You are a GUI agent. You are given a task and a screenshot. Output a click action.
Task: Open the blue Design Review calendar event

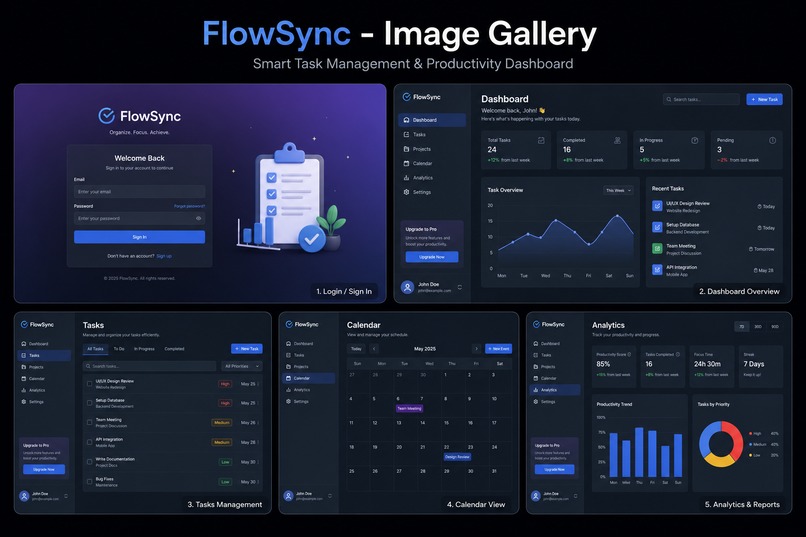tap(457, 457)
